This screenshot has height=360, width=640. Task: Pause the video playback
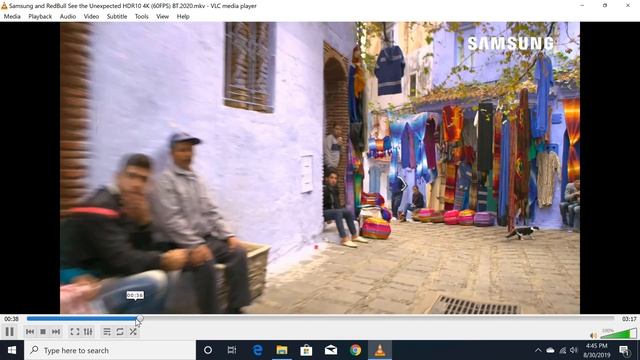[9, 332]
